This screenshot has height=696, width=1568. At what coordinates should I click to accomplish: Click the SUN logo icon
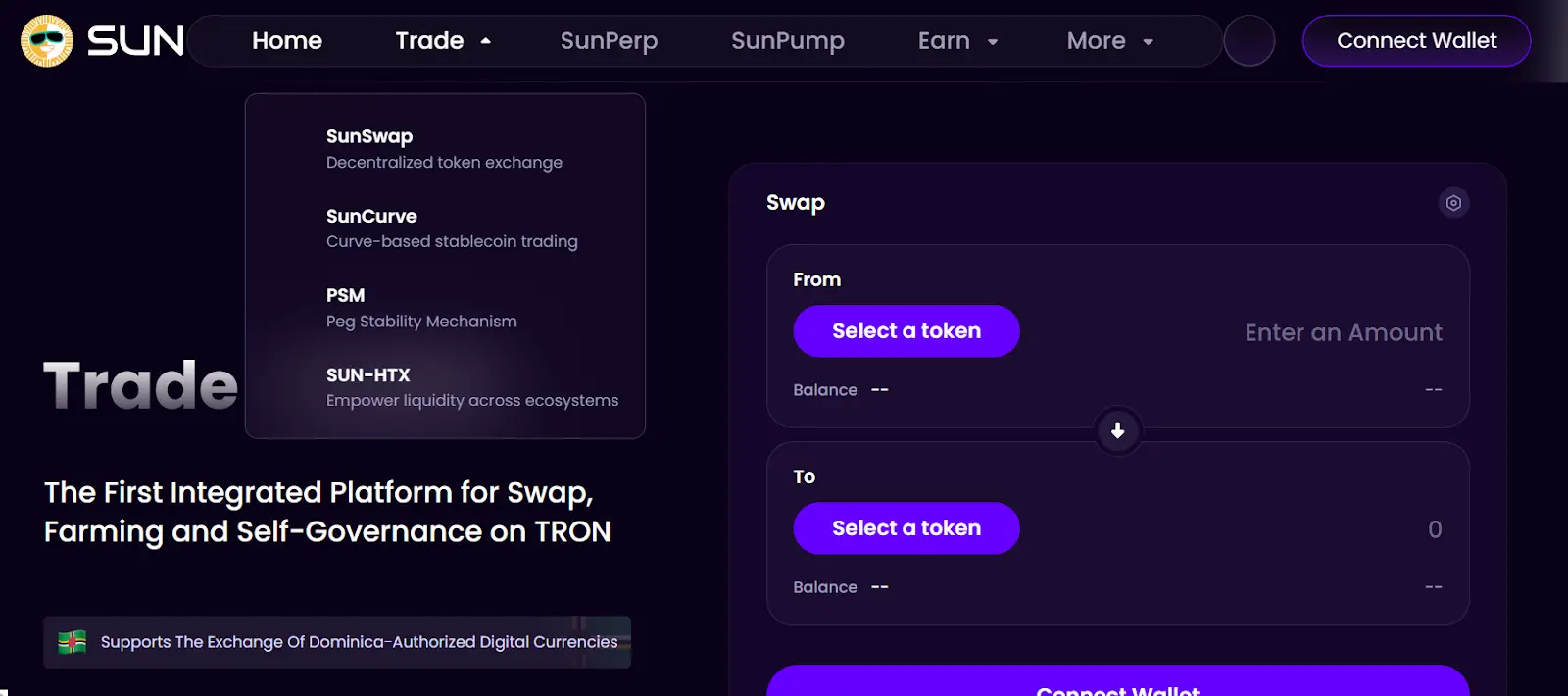[47, 40]
